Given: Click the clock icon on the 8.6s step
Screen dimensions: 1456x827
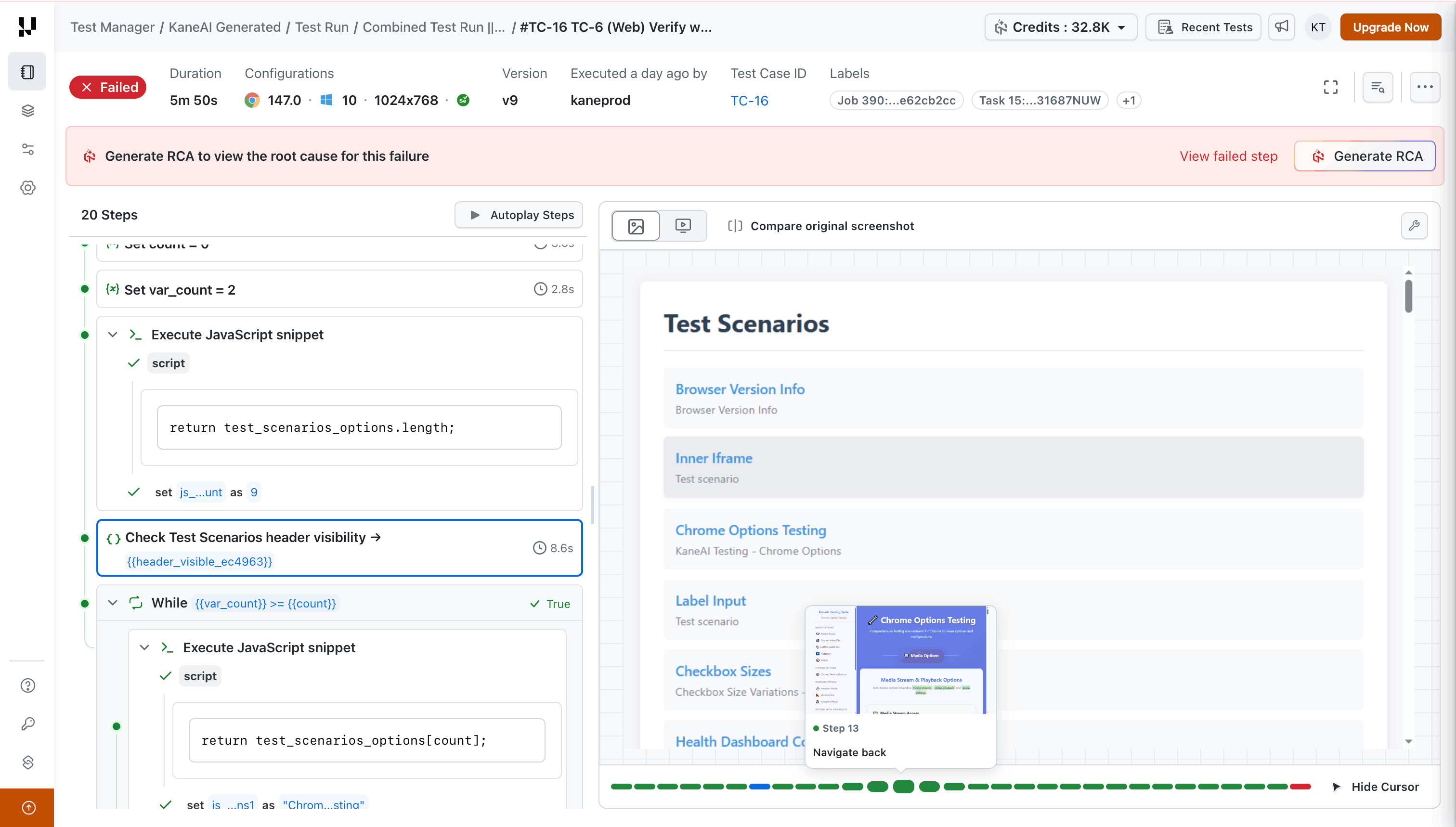Looking at the screenshot, I should coord(539,548).
